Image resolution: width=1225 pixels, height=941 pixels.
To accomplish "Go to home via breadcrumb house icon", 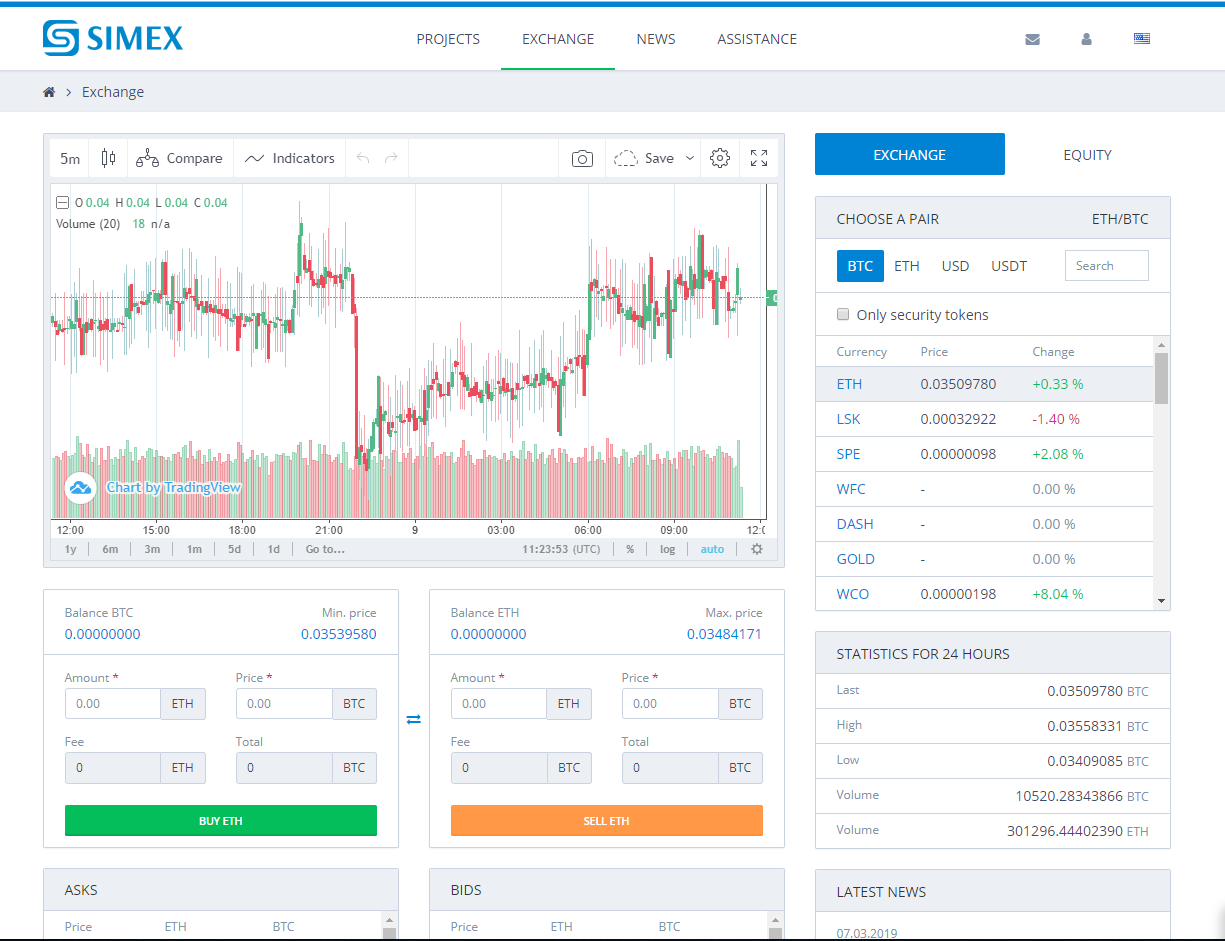I will 48,92.
